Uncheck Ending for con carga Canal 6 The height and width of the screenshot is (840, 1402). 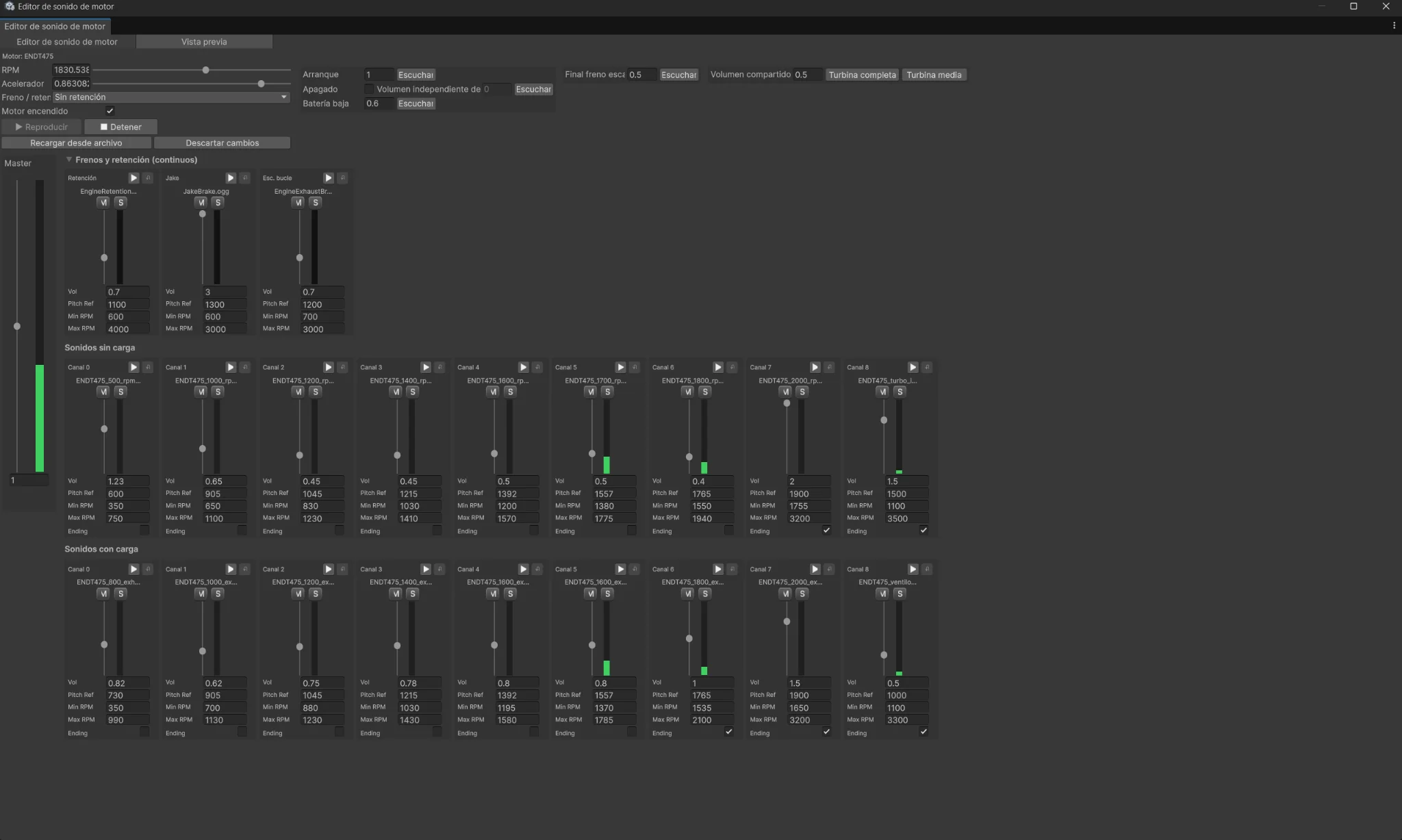point(729,733)
